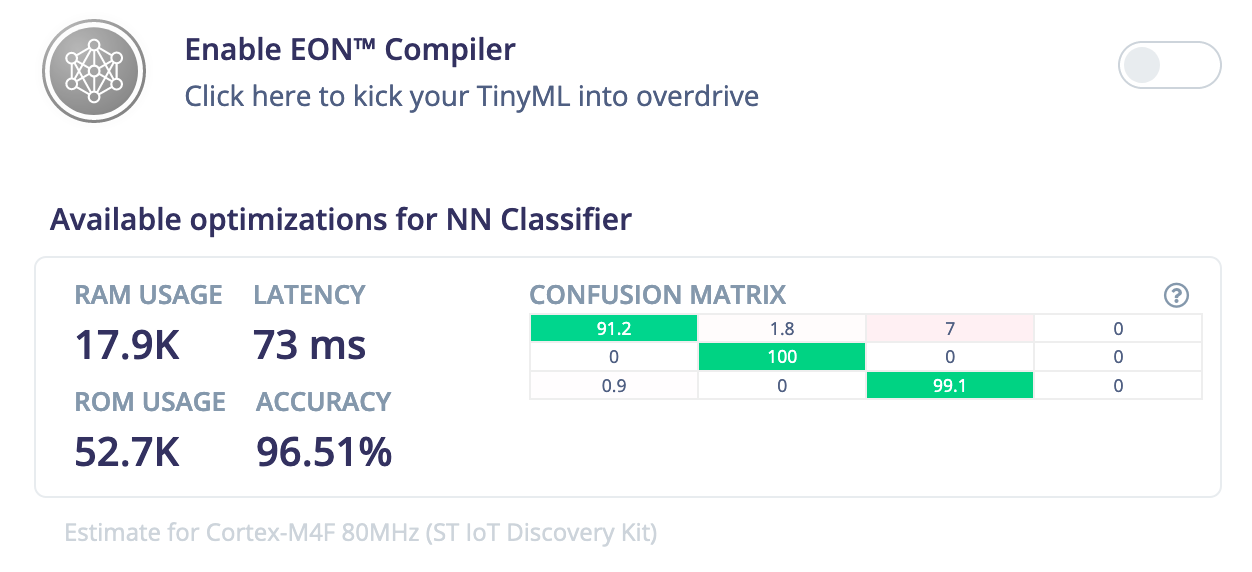Click the CONFUSION MATRIX label

point(658,295)
